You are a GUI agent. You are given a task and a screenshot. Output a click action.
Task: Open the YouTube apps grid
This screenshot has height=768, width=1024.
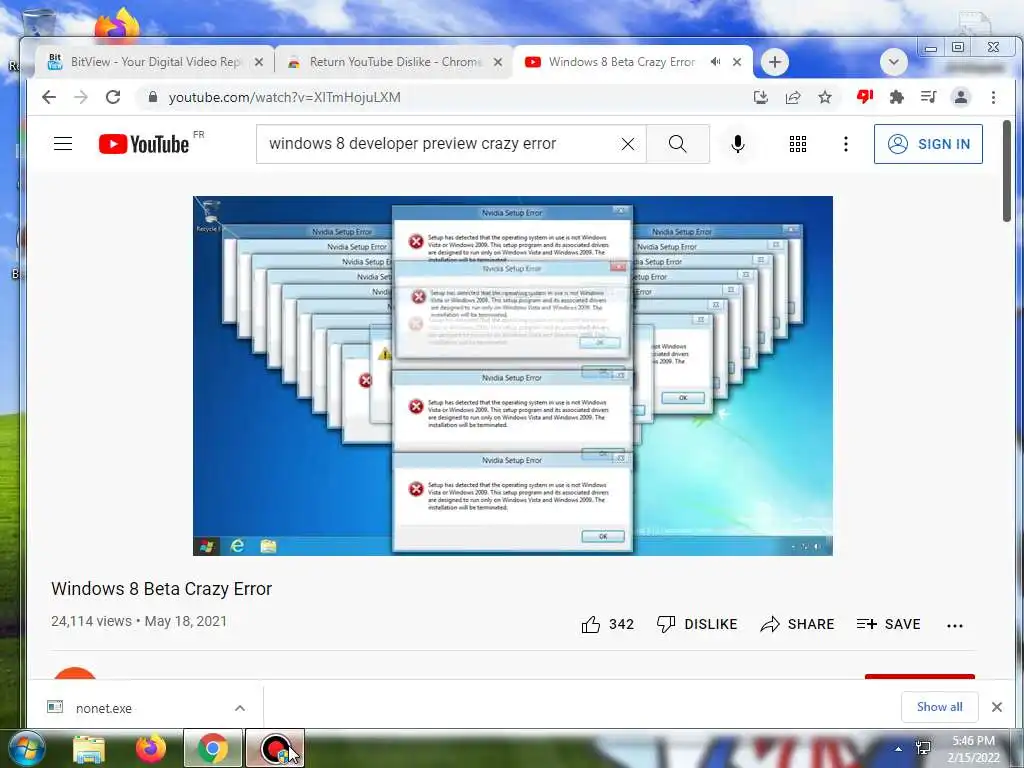(x=797, y=144)
